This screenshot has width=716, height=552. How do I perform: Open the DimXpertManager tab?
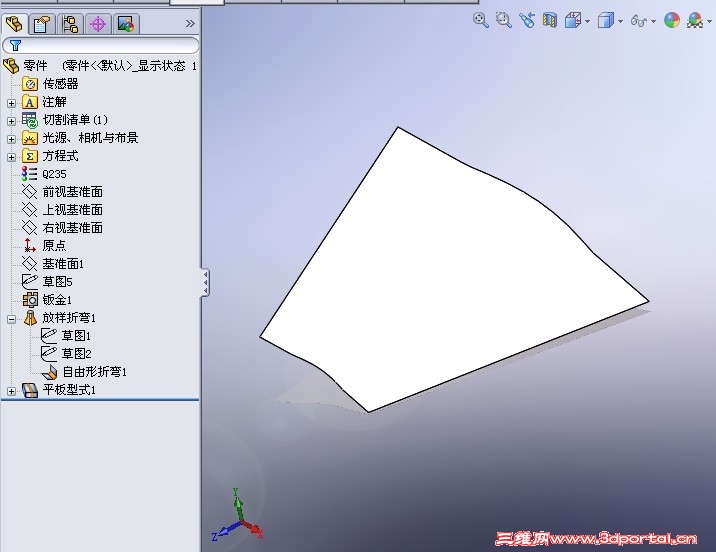point(98,24)
